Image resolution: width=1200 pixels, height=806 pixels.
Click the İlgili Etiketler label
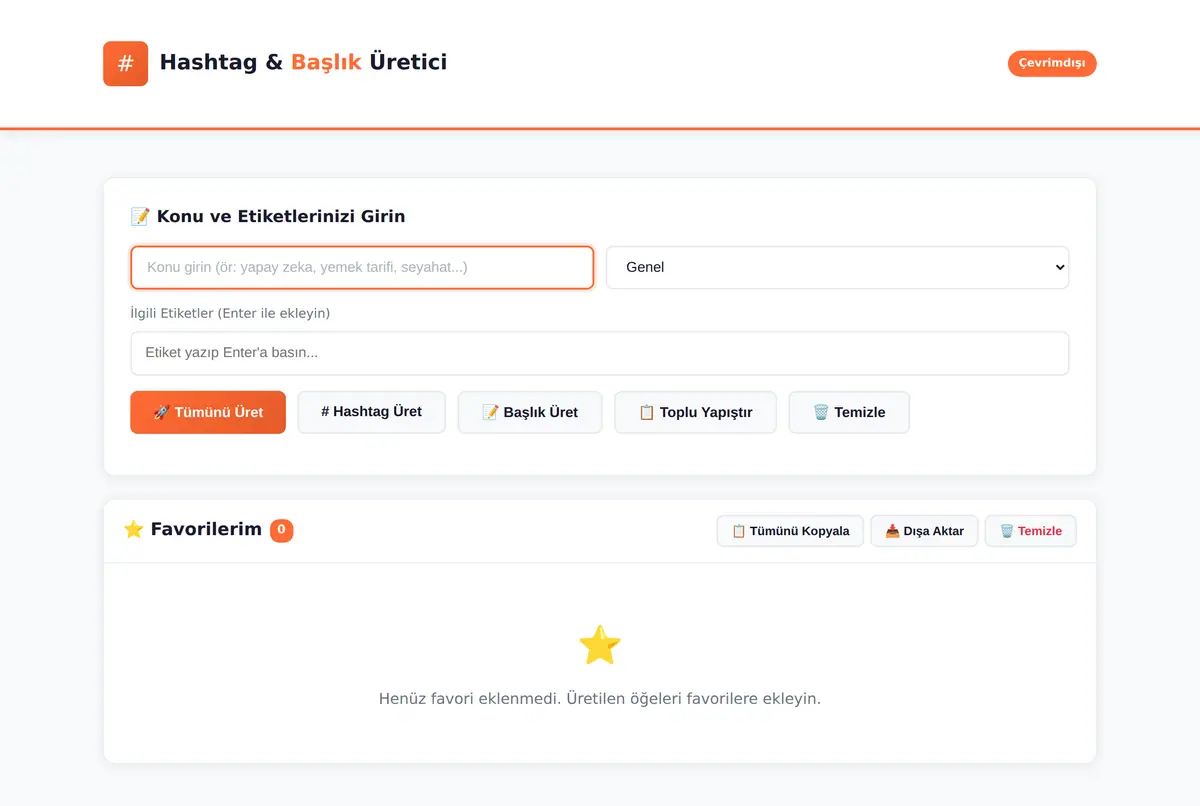click(x=230, y=313)
